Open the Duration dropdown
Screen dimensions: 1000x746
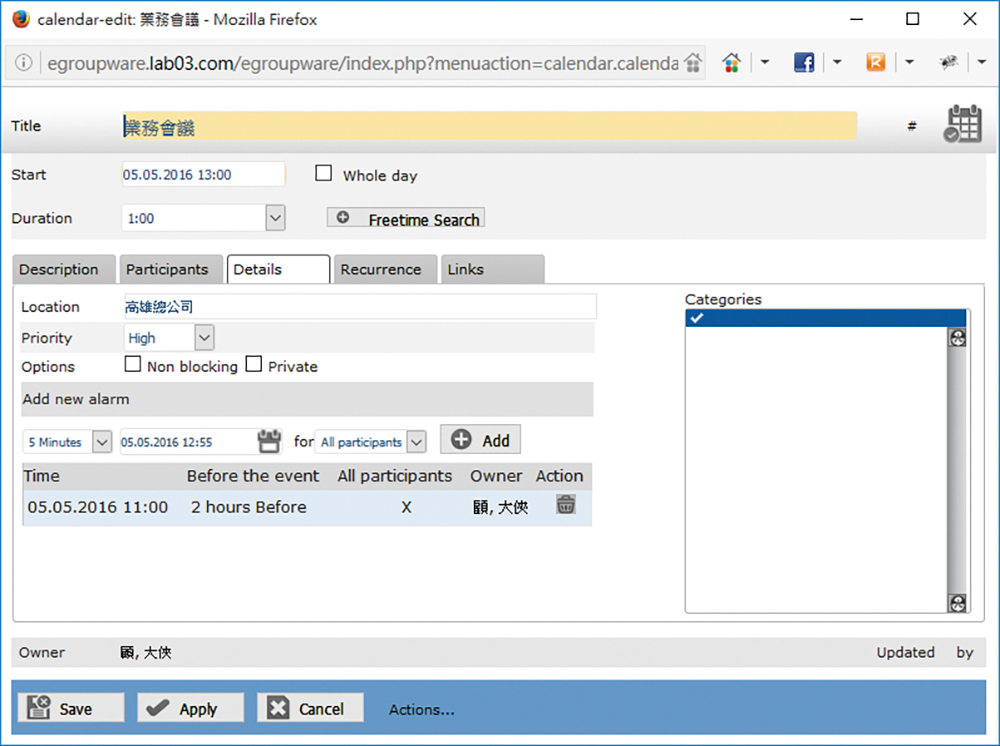(275, 218)
